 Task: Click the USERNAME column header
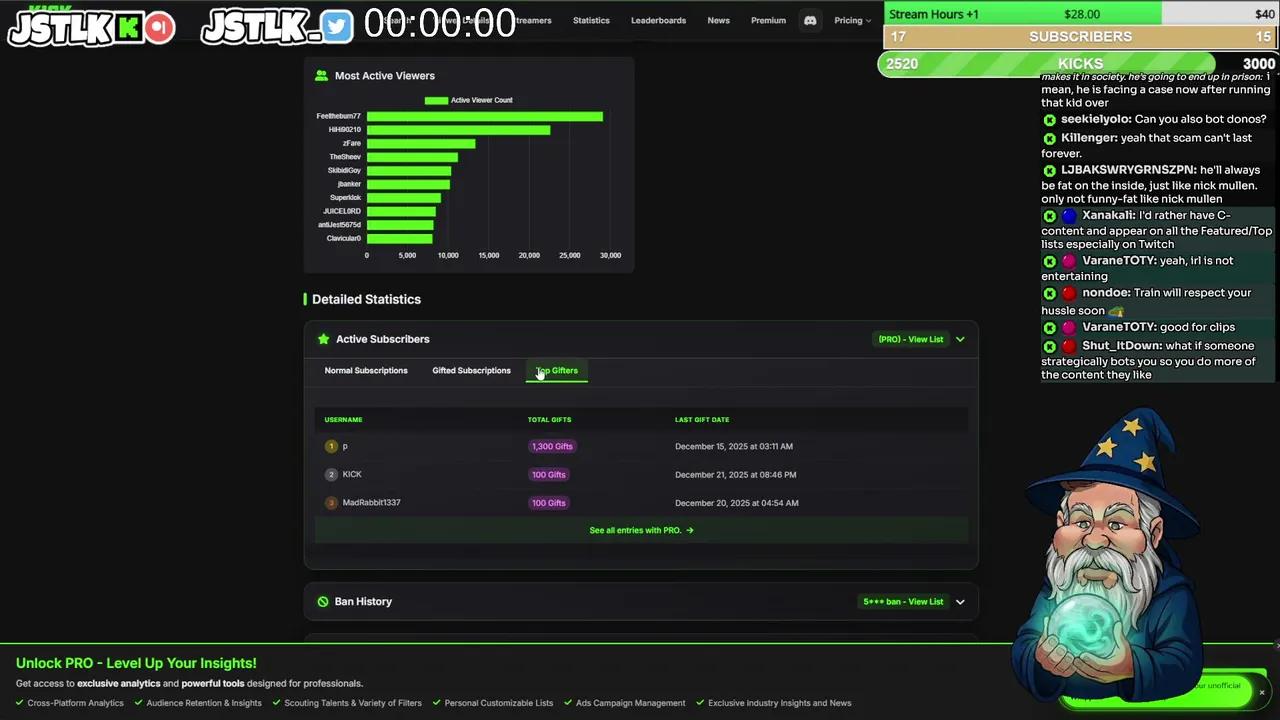tap(343, 420)
